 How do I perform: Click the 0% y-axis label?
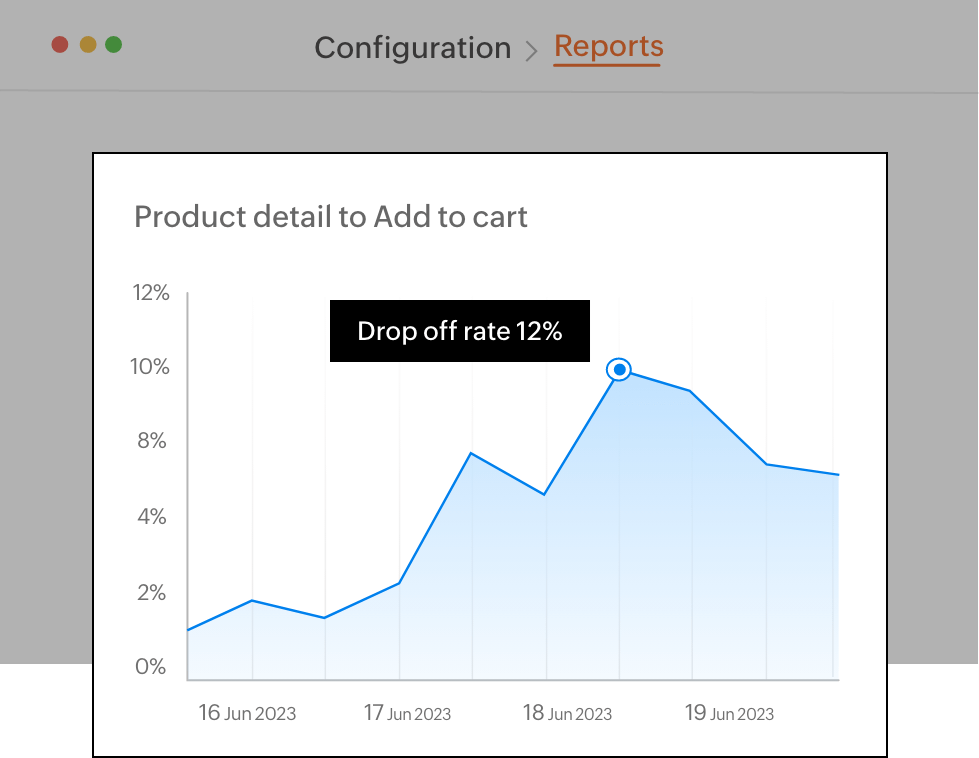click(151, 667)
